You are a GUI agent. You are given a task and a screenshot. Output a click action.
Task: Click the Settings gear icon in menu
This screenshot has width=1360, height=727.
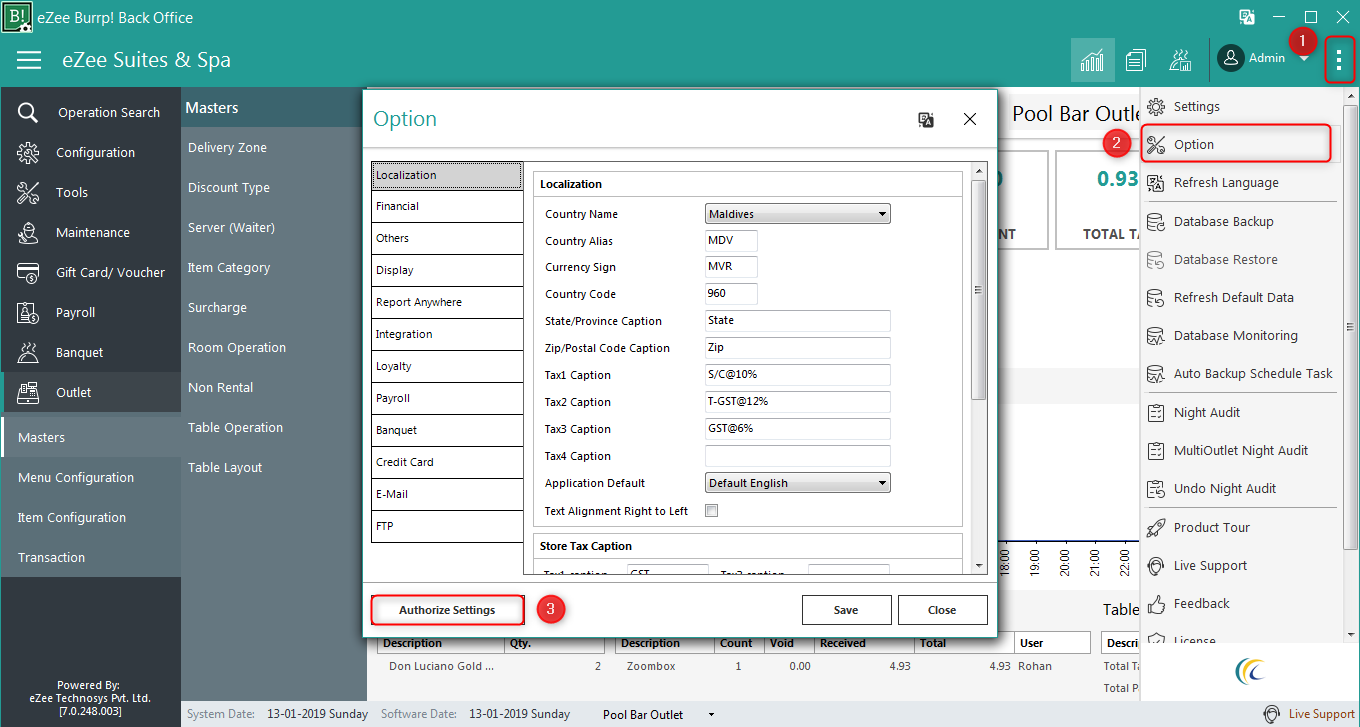(x=1156, y=106)
